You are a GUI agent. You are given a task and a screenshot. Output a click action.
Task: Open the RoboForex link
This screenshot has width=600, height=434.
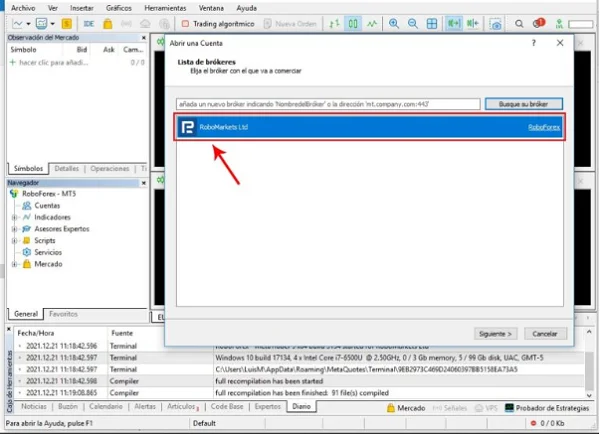[x=544, y=127]
